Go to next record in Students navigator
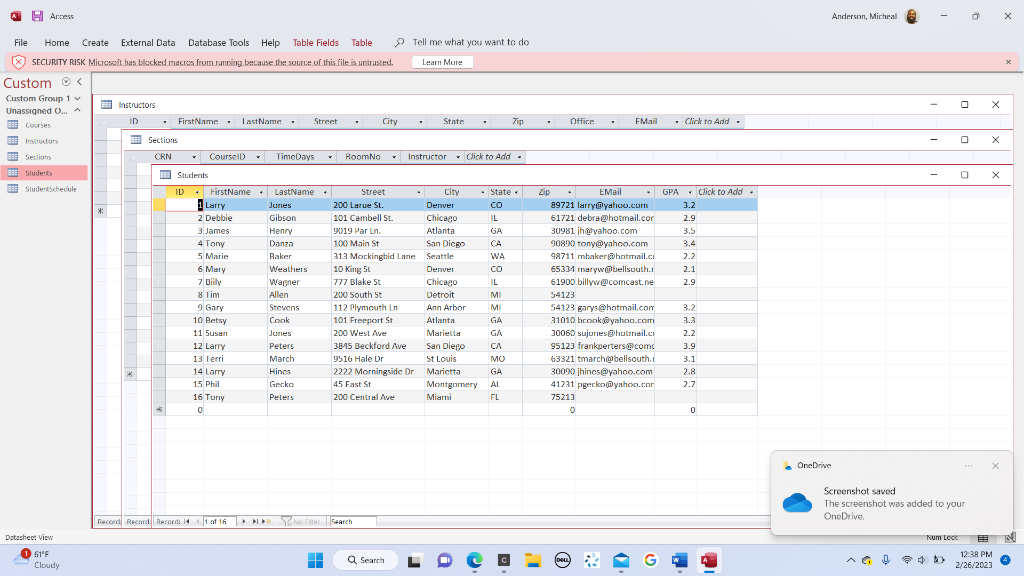The height and width of the screenshot is (576, 1024). 243,522
